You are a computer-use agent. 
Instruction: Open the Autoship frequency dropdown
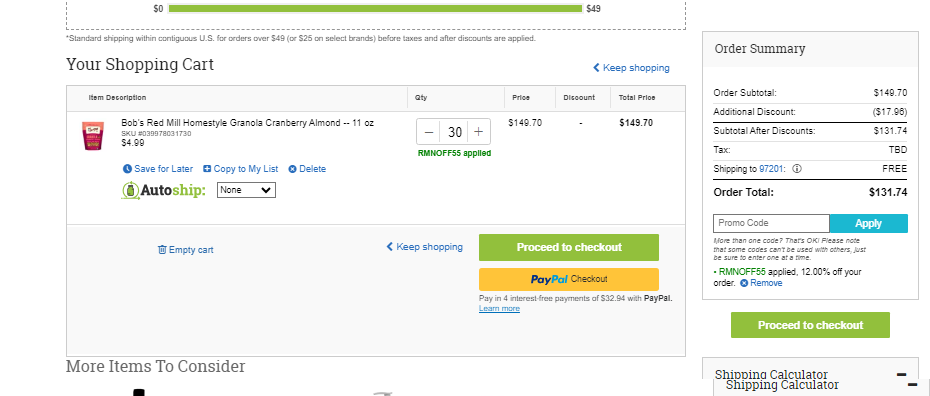tap(246, 190)
